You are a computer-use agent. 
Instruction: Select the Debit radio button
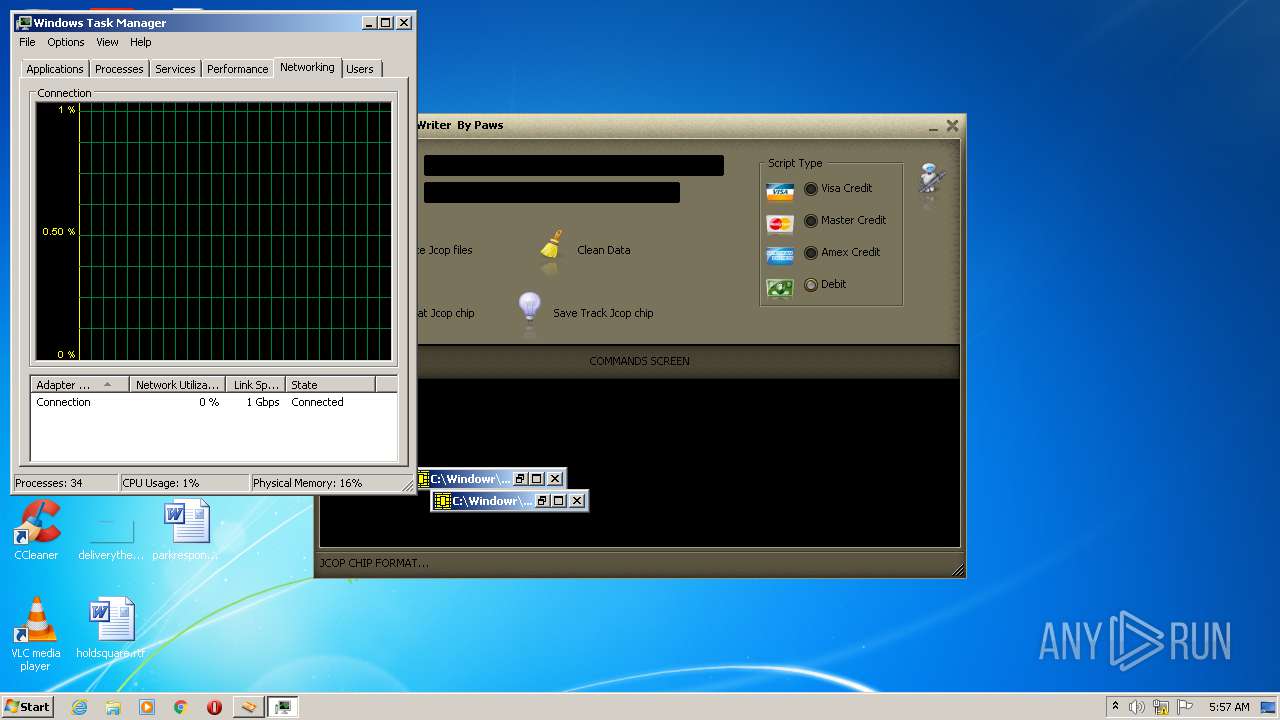tap(810, 284)
